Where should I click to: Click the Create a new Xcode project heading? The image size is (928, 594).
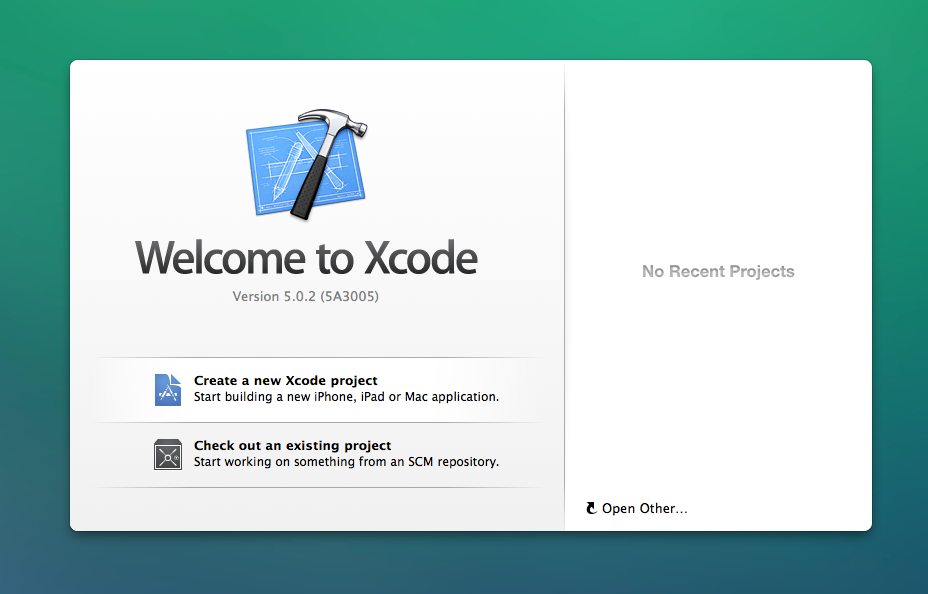tap(286, 380)
